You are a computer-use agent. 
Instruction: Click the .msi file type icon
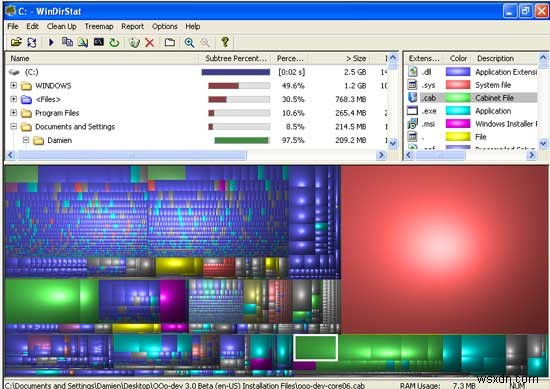pyautogui.click(x=412, y=123)
